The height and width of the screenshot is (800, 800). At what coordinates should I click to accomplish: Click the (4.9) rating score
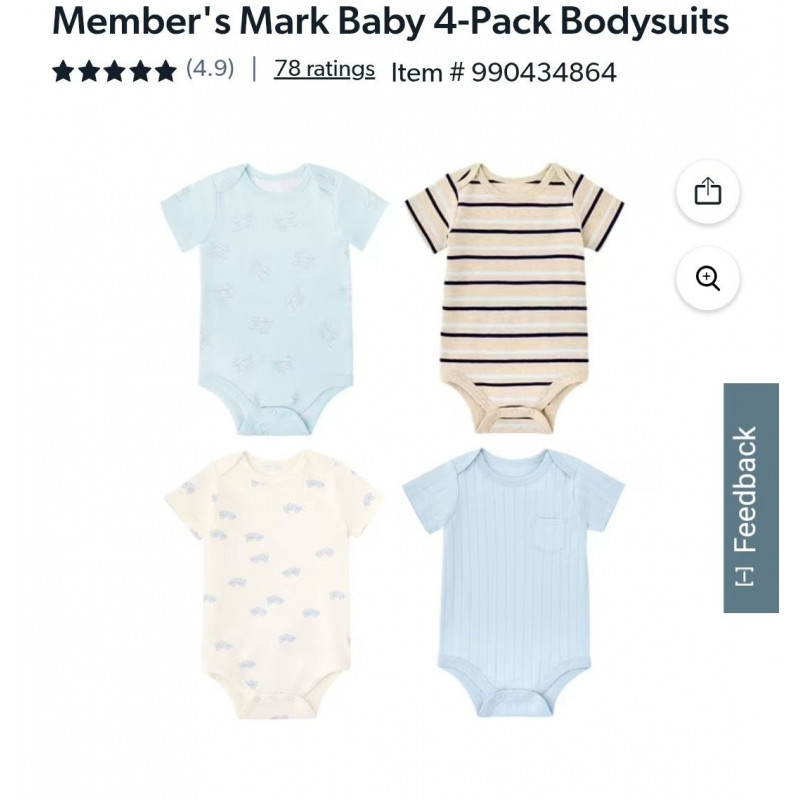tap(210, 68)
